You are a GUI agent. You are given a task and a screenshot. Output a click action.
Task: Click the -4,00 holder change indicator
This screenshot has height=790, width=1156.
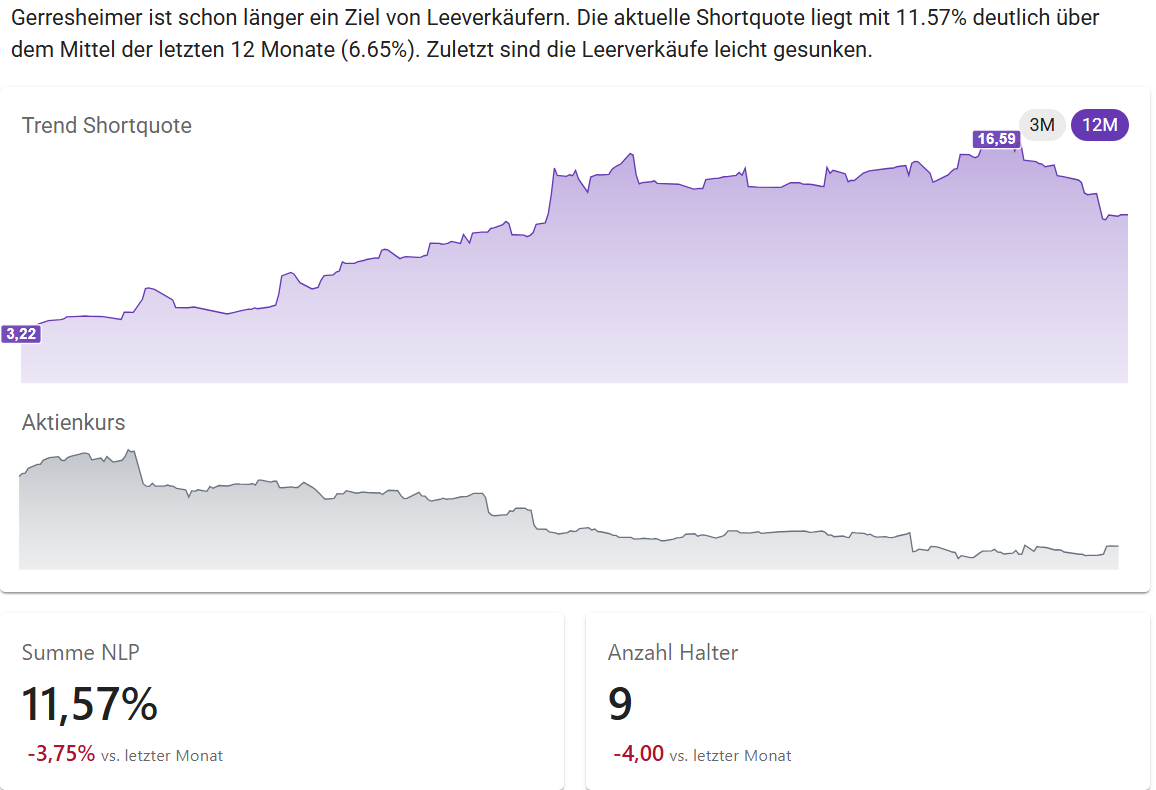[639, 754]
